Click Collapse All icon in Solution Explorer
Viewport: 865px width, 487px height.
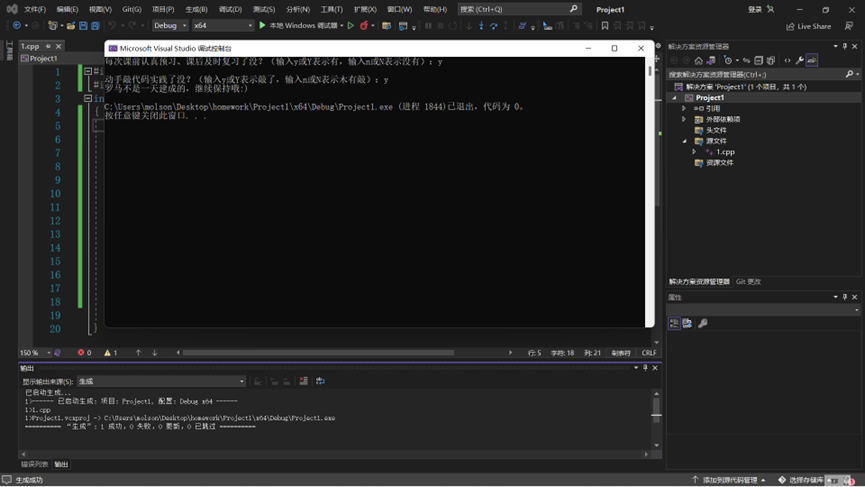759,61
